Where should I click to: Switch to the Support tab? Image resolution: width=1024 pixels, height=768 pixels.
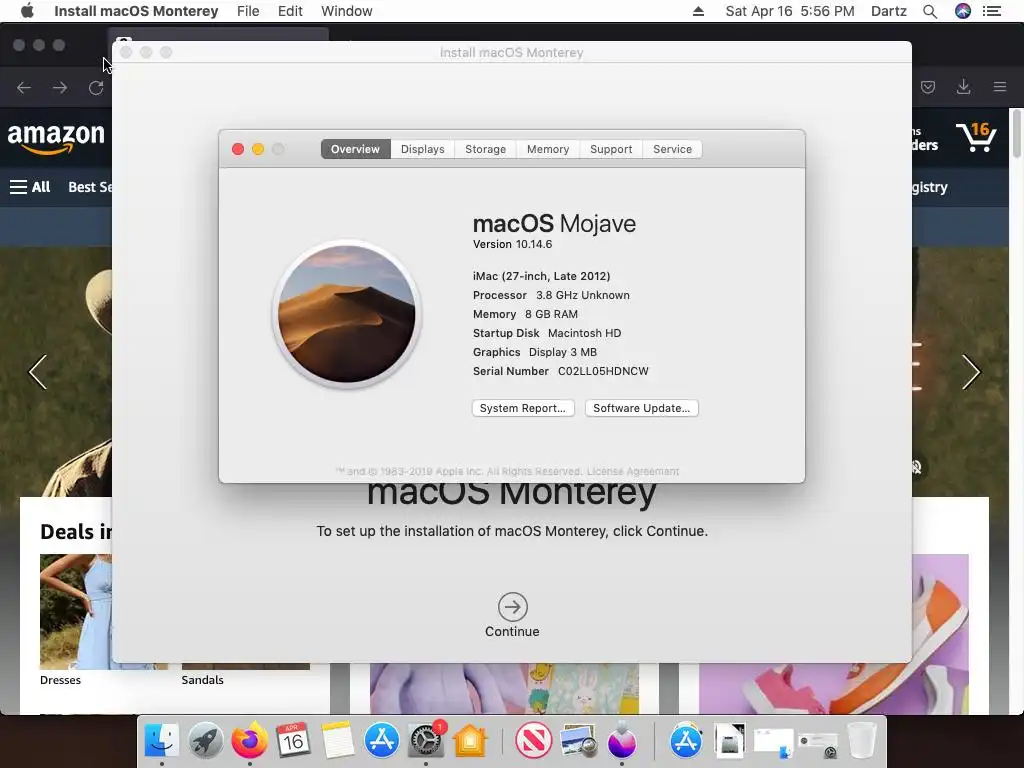[x=611, y=149]
